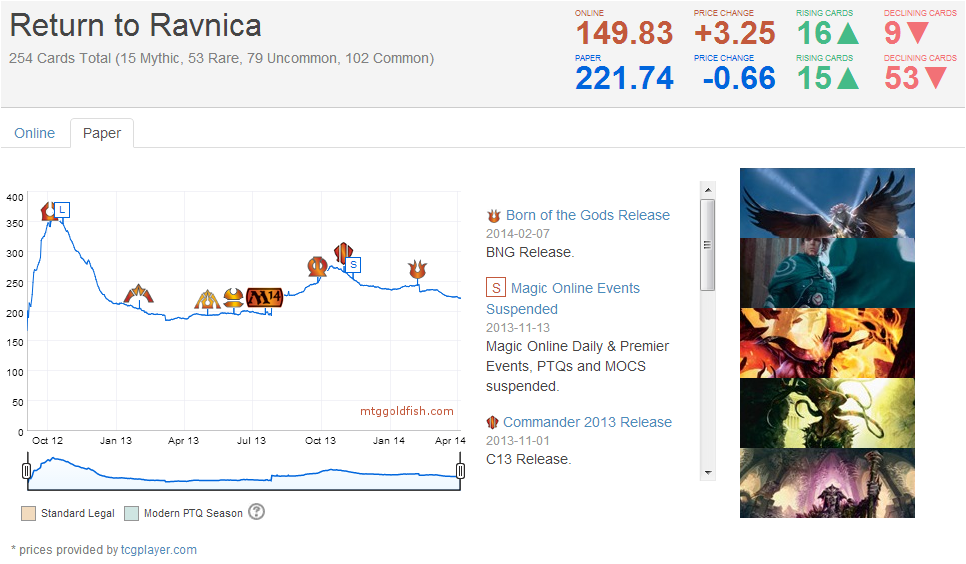
Task: Toggle the Modern PTQ Season legend box
Action: click(132, 513)
